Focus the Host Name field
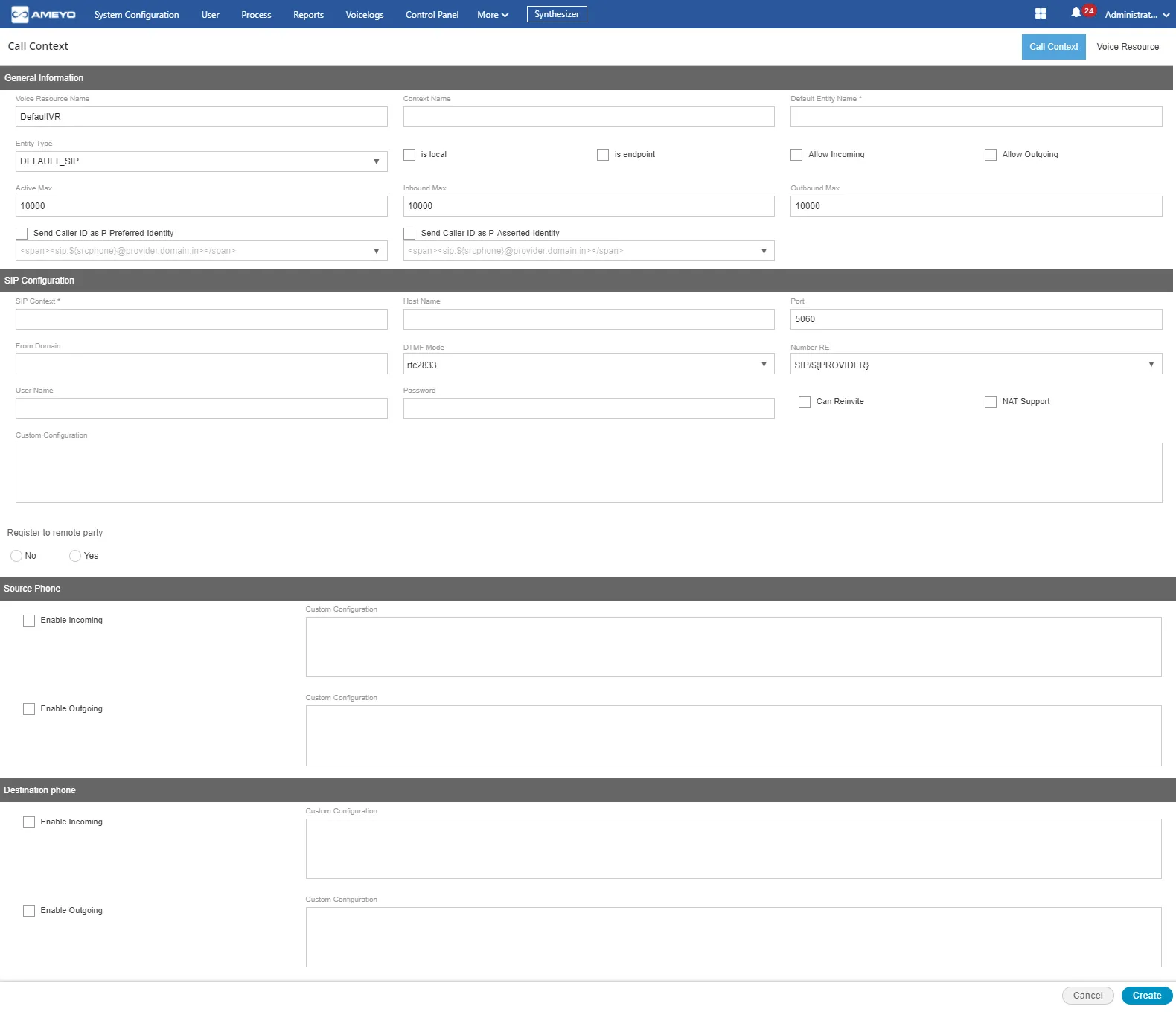The width and height of the screenshot is (1176, 1012). 589,319
